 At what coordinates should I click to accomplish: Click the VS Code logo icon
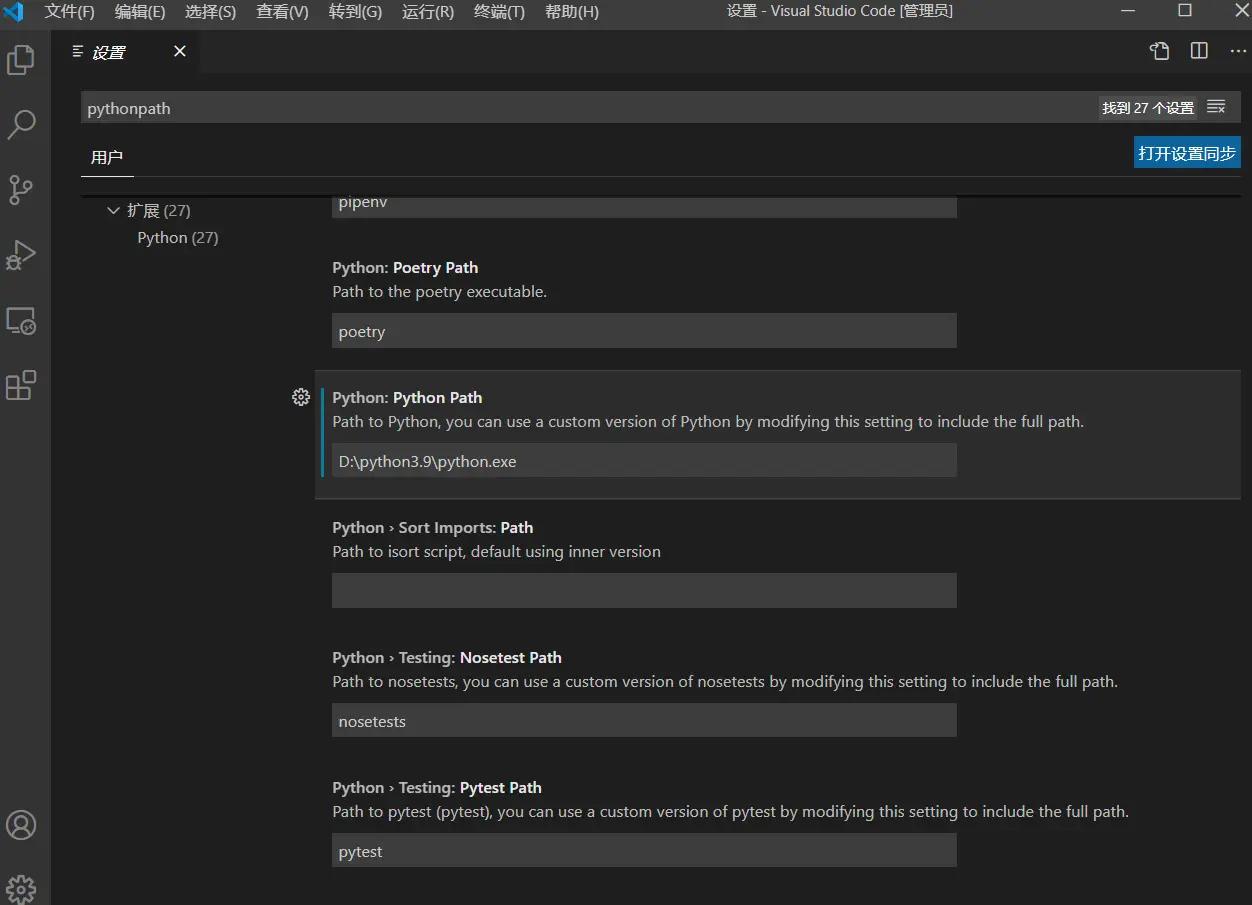(14, 11)
